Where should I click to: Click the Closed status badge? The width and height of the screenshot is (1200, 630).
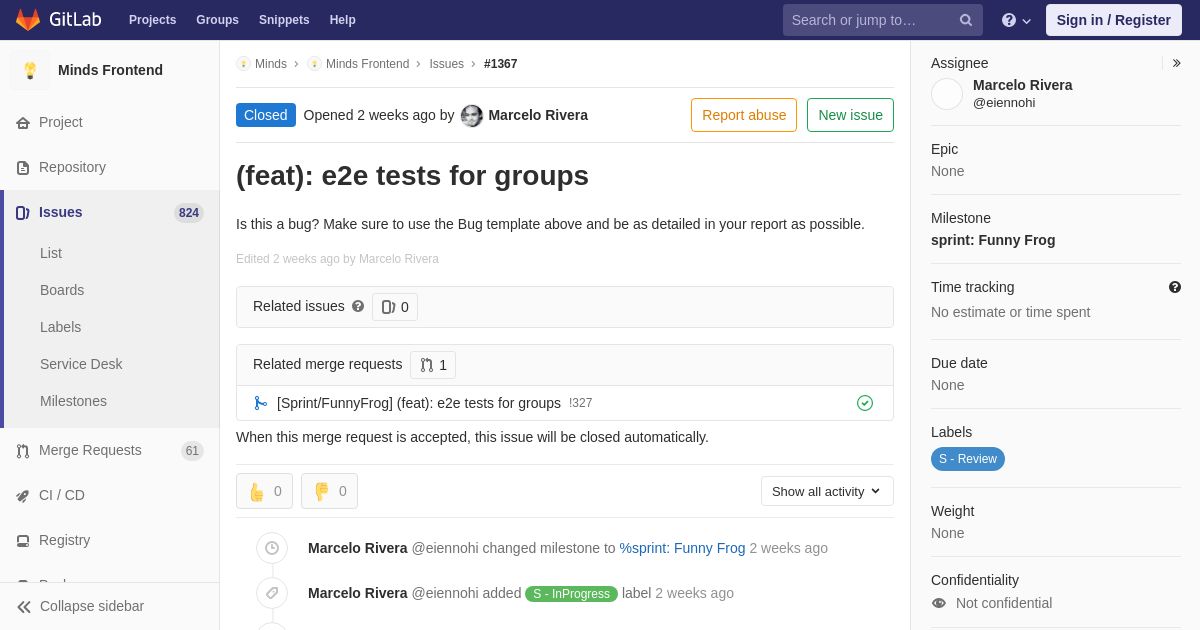(266, 115)
